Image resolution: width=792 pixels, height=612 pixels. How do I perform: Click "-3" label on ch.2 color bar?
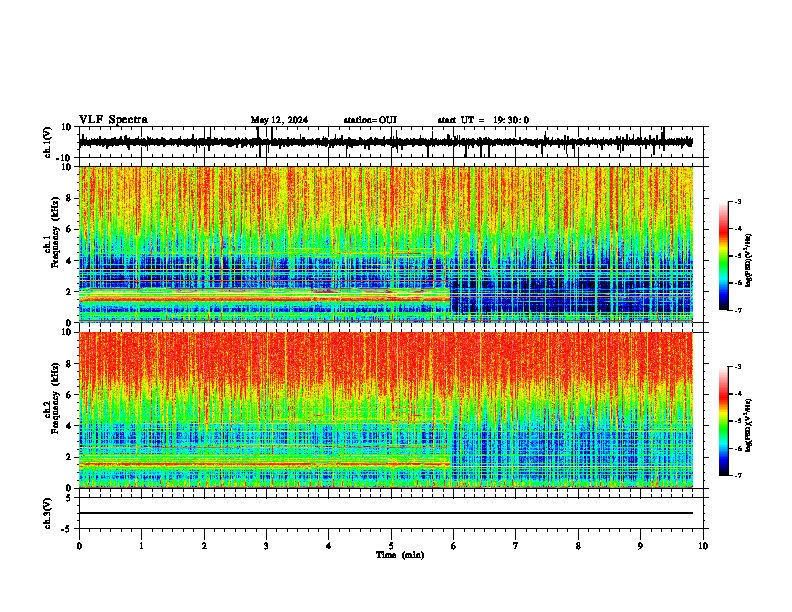click(737, 367)
